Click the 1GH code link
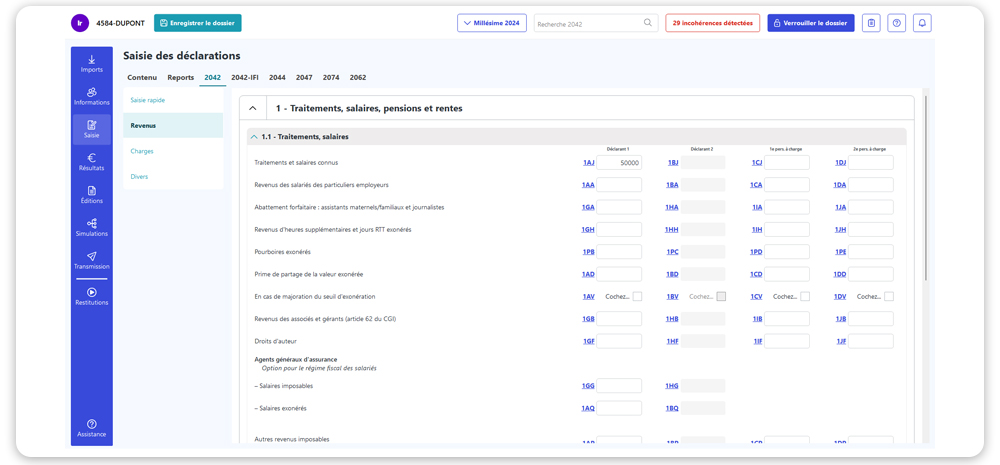 pos(589,230)
